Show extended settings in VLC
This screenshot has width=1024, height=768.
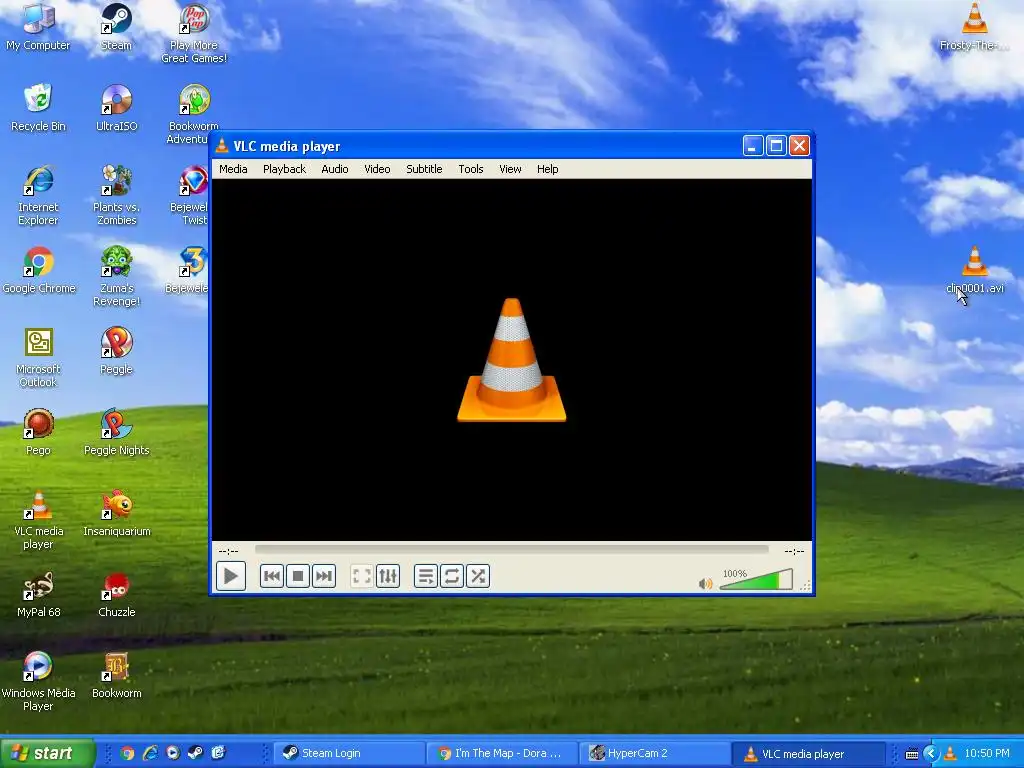coord(388,576)
